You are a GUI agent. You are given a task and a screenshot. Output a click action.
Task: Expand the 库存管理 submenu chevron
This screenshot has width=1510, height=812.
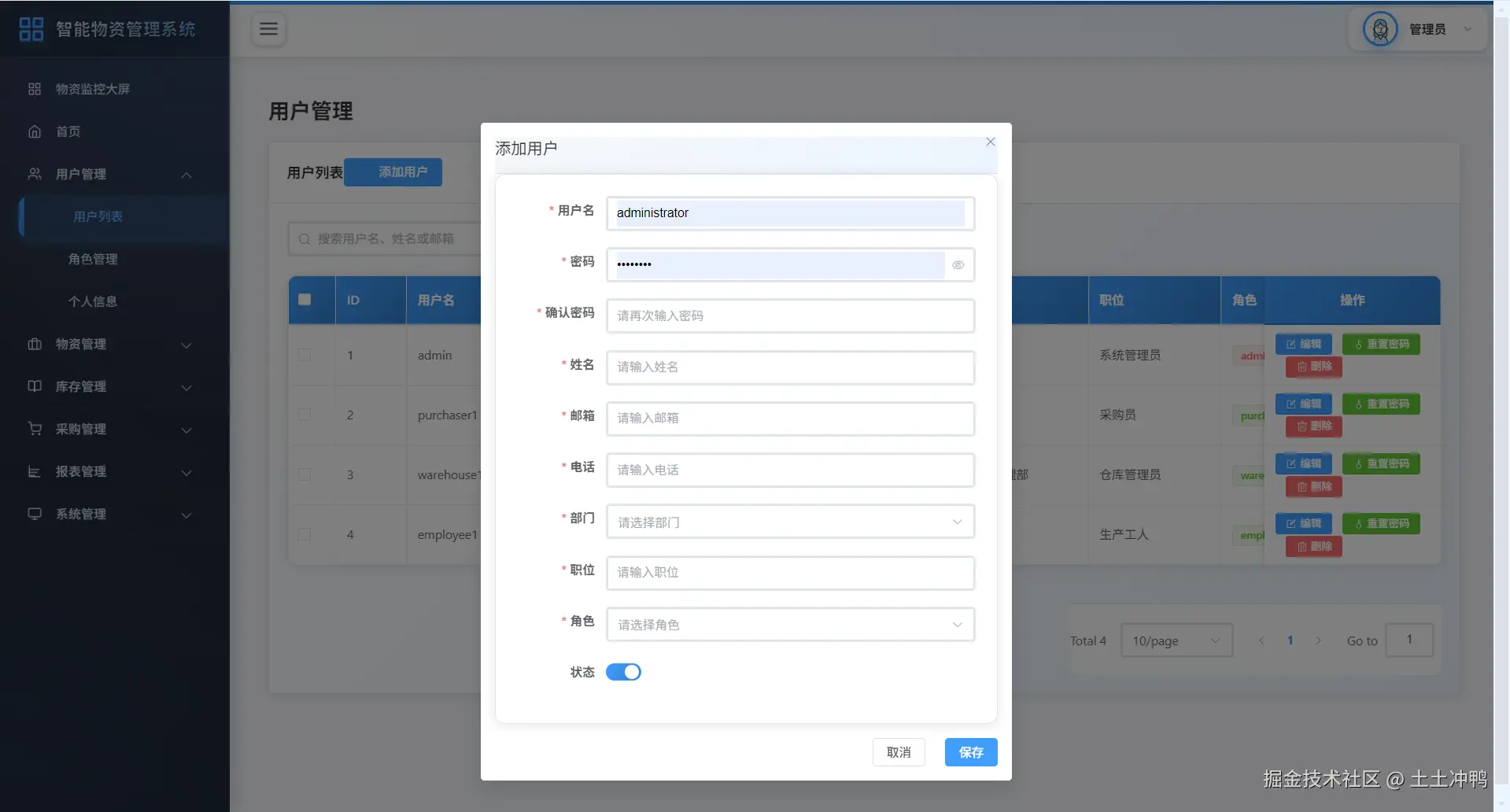186,387
